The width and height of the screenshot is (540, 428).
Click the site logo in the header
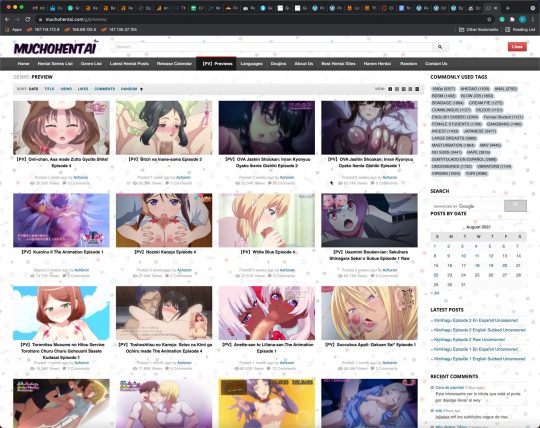(x=56, y=48)
